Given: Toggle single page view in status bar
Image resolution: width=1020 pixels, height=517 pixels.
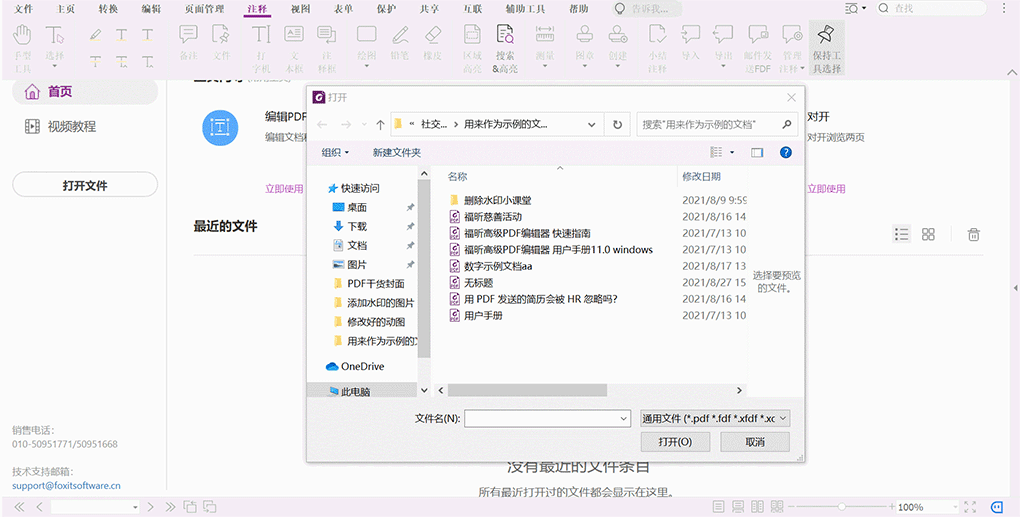Looking at the screenshot, I should (718, 507).
